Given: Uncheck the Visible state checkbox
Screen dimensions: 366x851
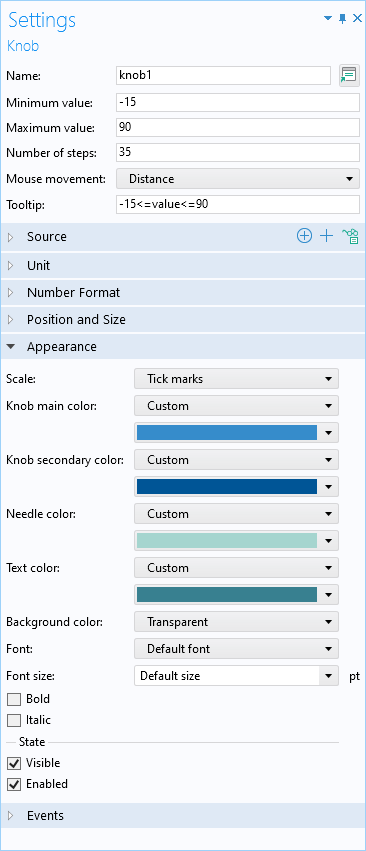Looking at the screenshot, I should [14, 763].
